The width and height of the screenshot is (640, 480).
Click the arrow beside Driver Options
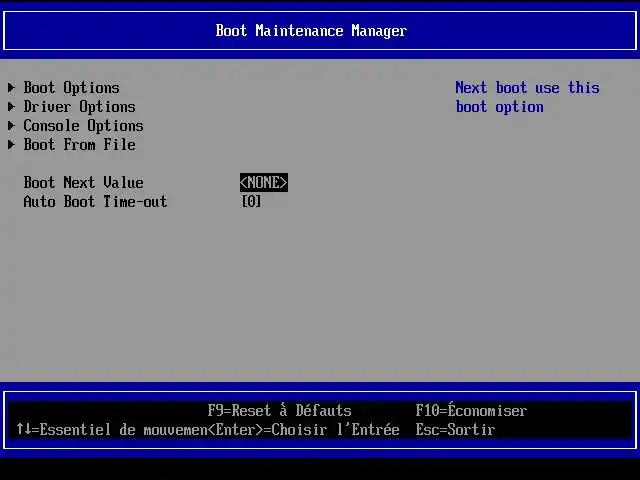tap(11, 107)
